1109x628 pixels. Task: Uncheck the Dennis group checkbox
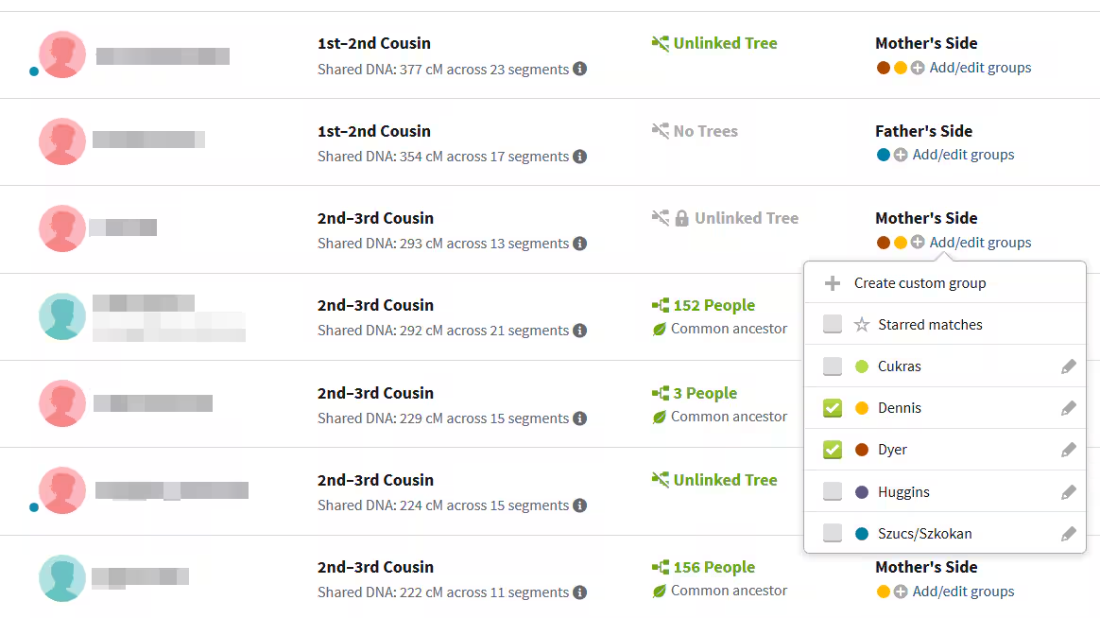click(832, 408)
